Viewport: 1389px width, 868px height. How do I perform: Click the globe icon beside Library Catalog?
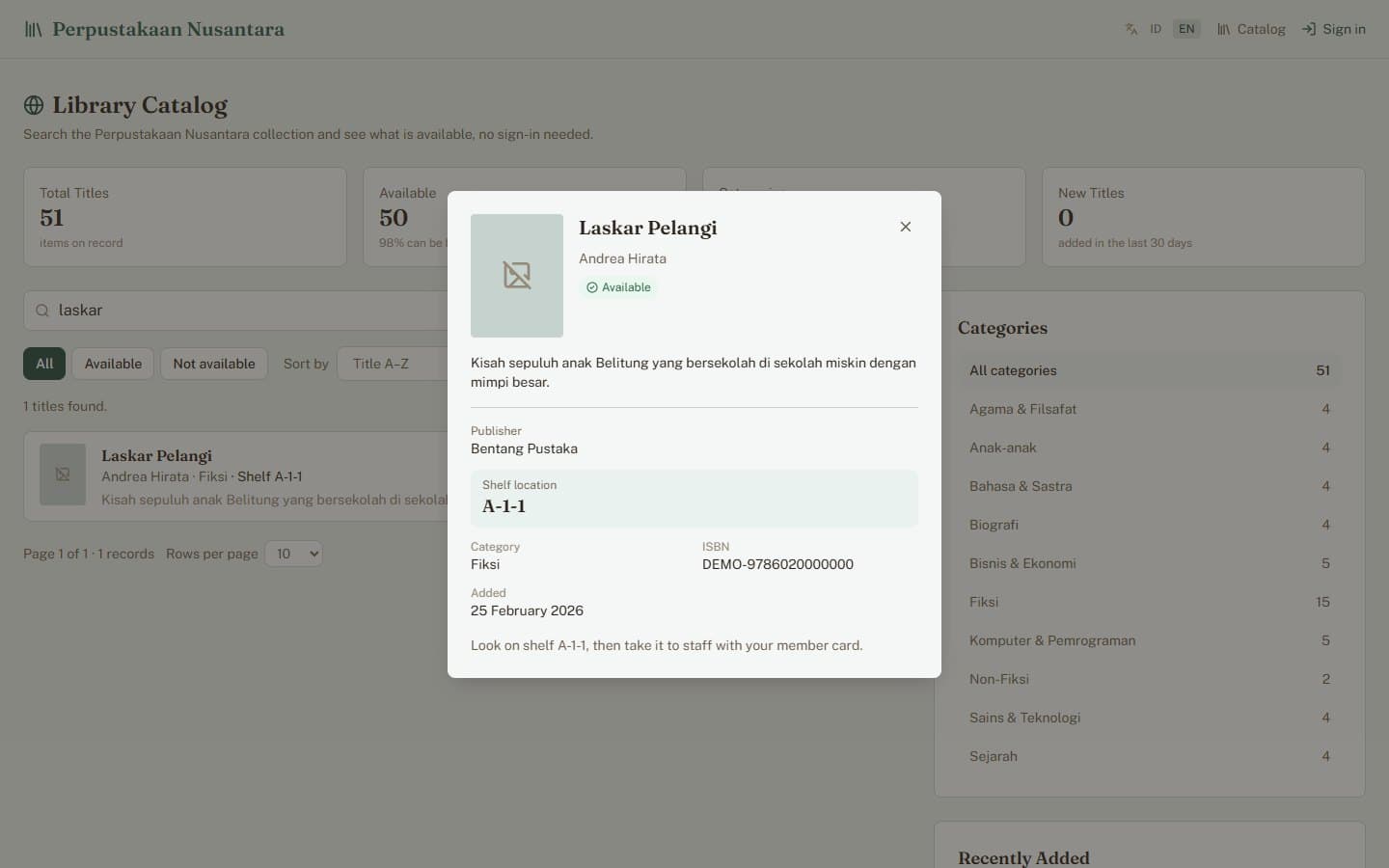pos(34,105)
